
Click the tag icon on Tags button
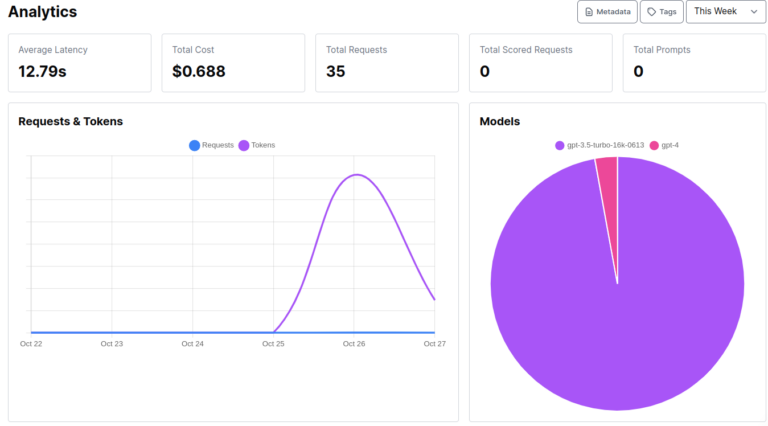(652, 12)
